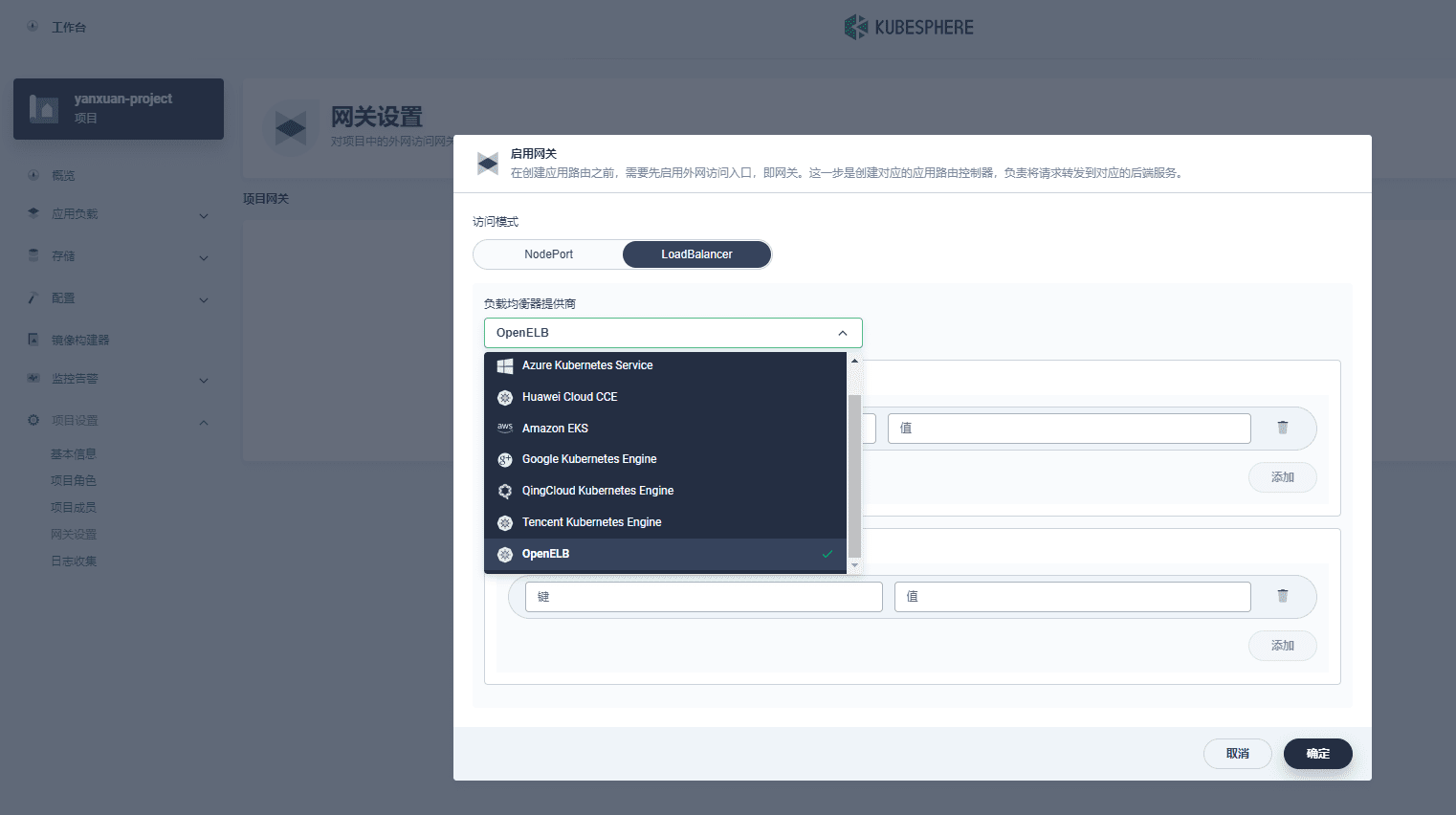This screenshot has height=815, width=1456.
Task: Click the OpenELB selected checkmark
Action: (827, 554)
